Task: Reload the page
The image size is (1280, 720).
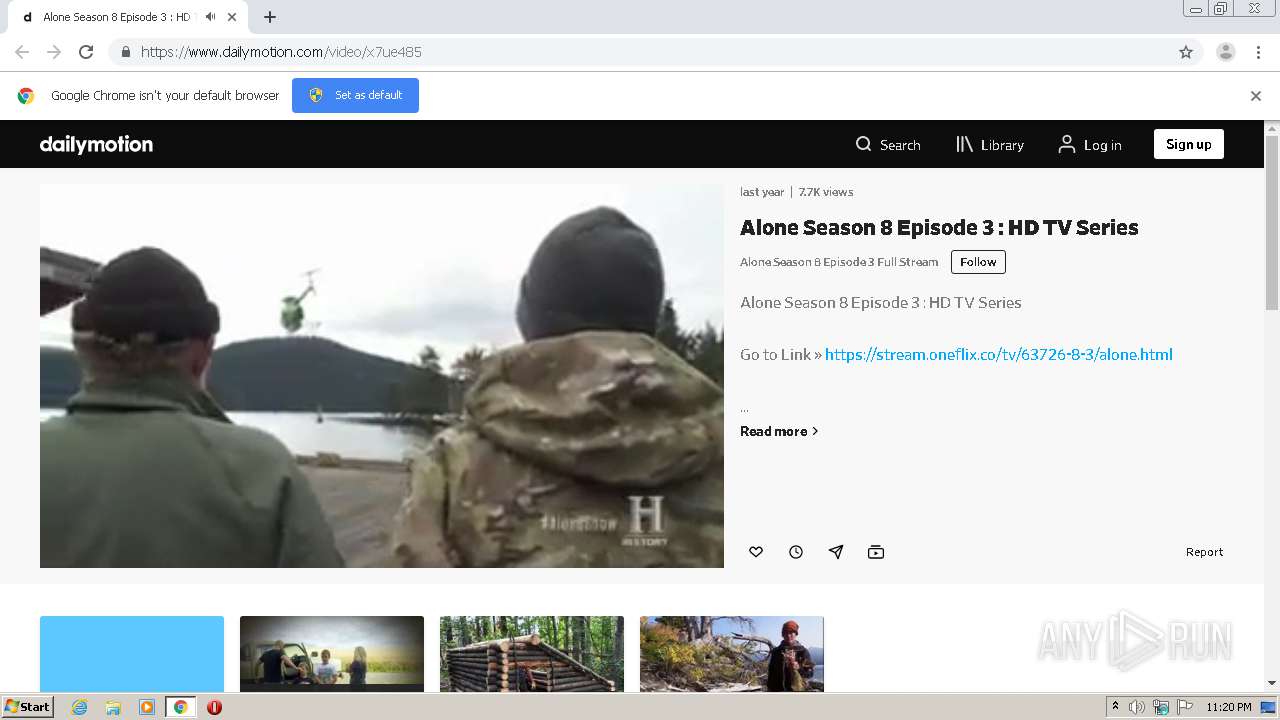Action: (x=86, y=52)
